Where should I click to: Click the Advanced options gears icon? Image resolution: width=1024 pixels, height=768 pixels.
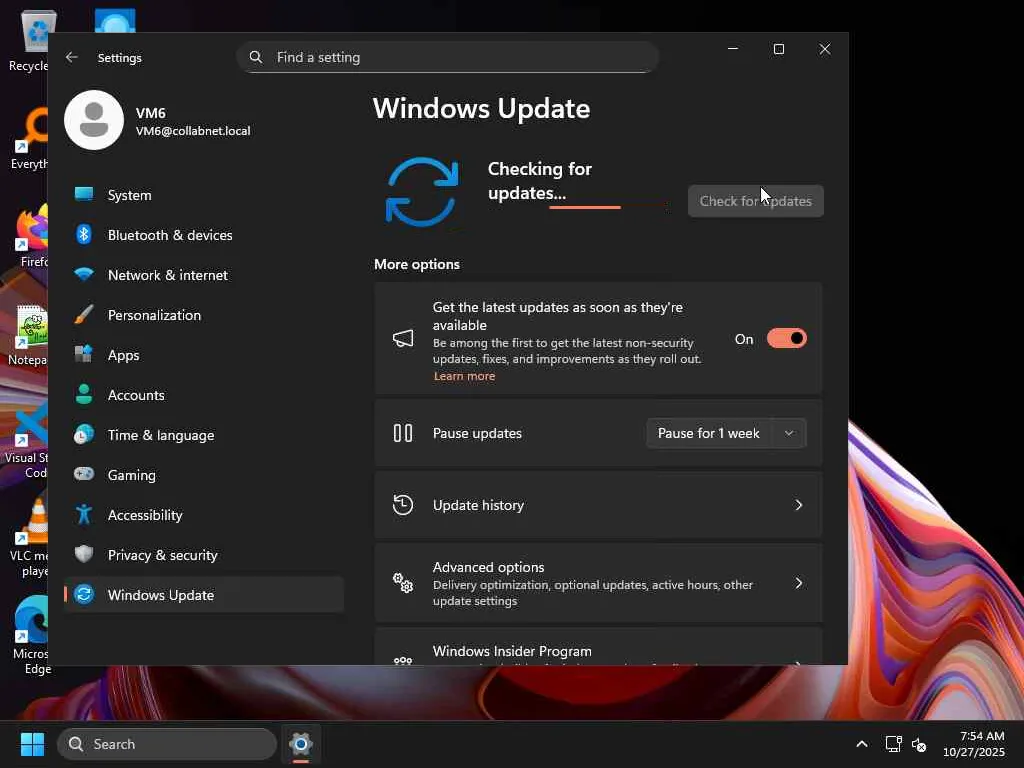403,583
